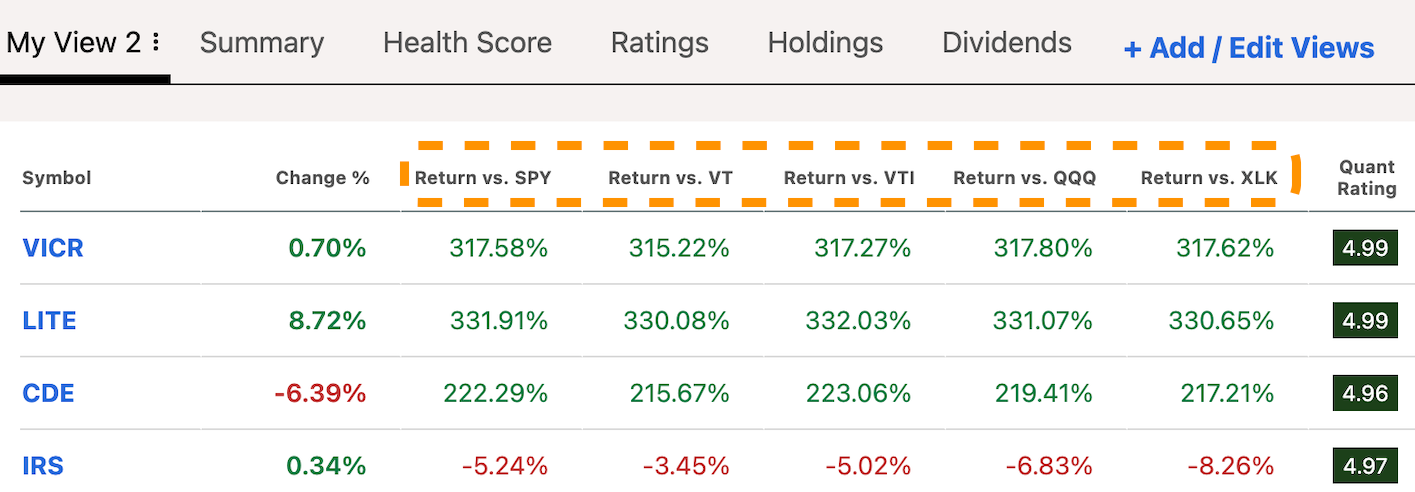Viewport: 1415px width, 492px height.
Task: Open the VICR ticker link
Action: coord(52,248)
